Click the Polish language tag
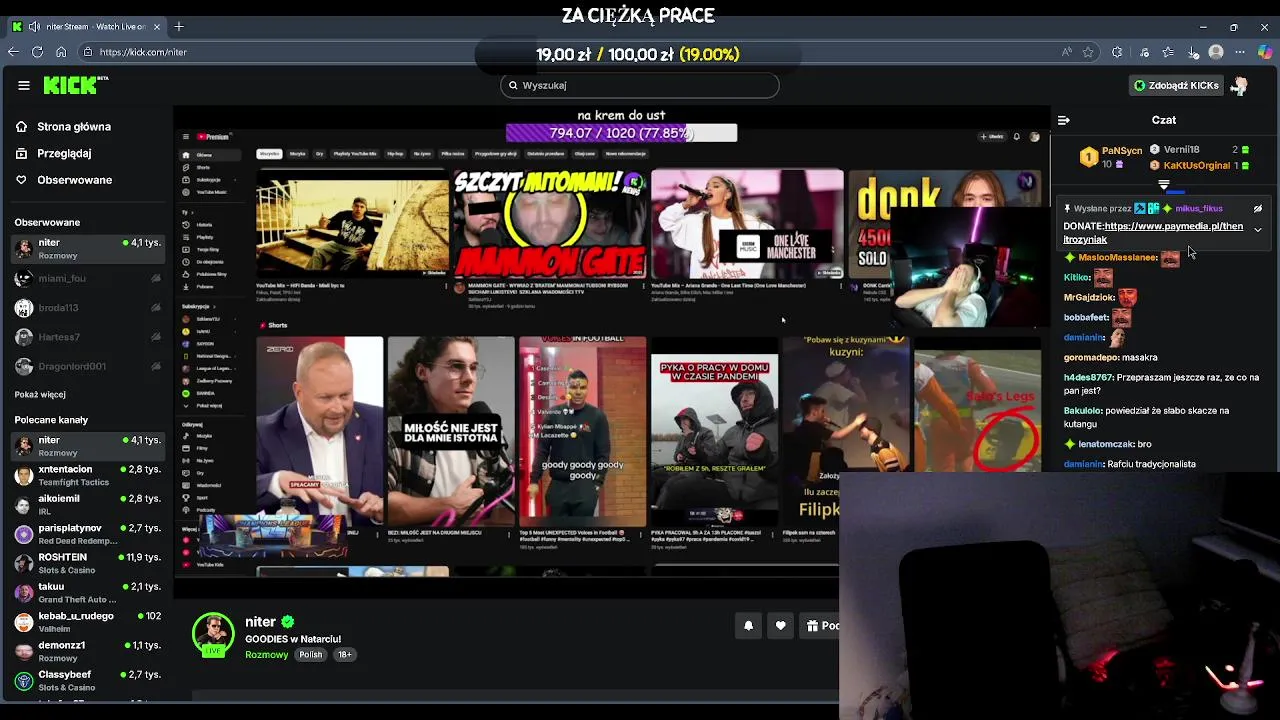The image size is (1280, 720). pyautogui.click(x=311, y=655)
